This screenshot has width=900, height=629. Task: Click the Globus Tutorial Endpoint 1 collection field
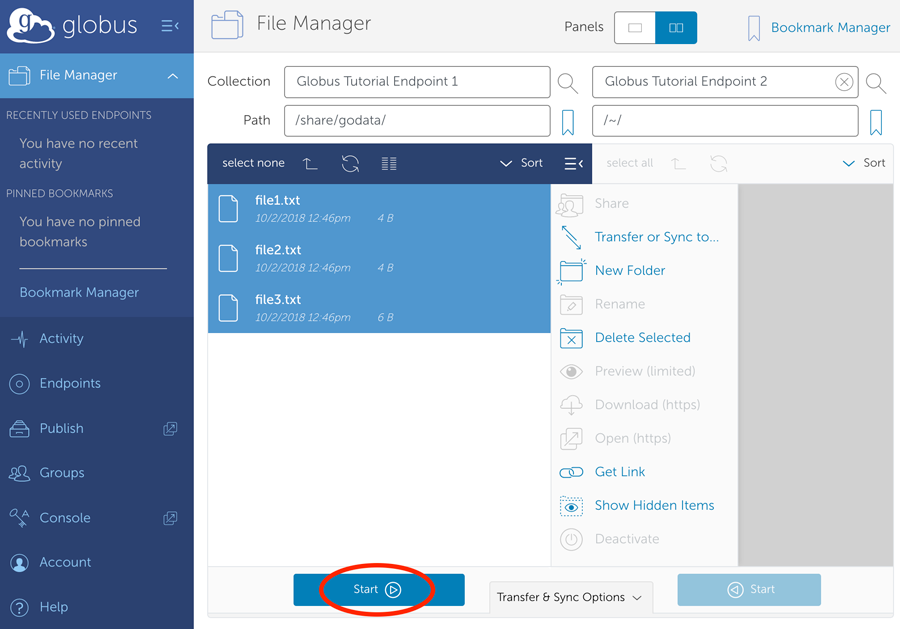pyautogui.click(x=417, y=81)
